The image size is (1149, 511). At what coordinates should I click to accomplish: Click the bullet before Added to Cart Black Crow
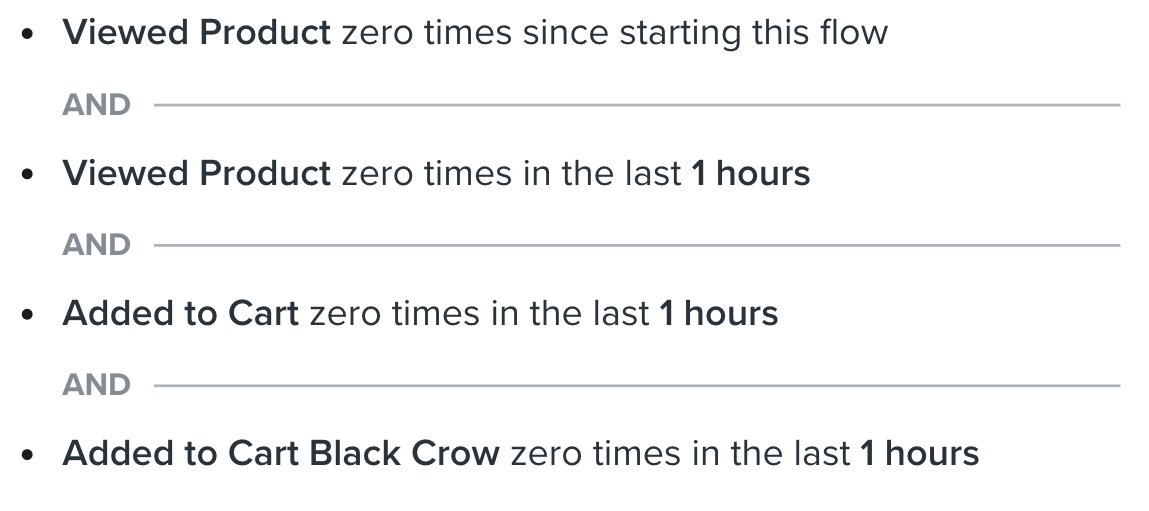click(x=28, y=454)
